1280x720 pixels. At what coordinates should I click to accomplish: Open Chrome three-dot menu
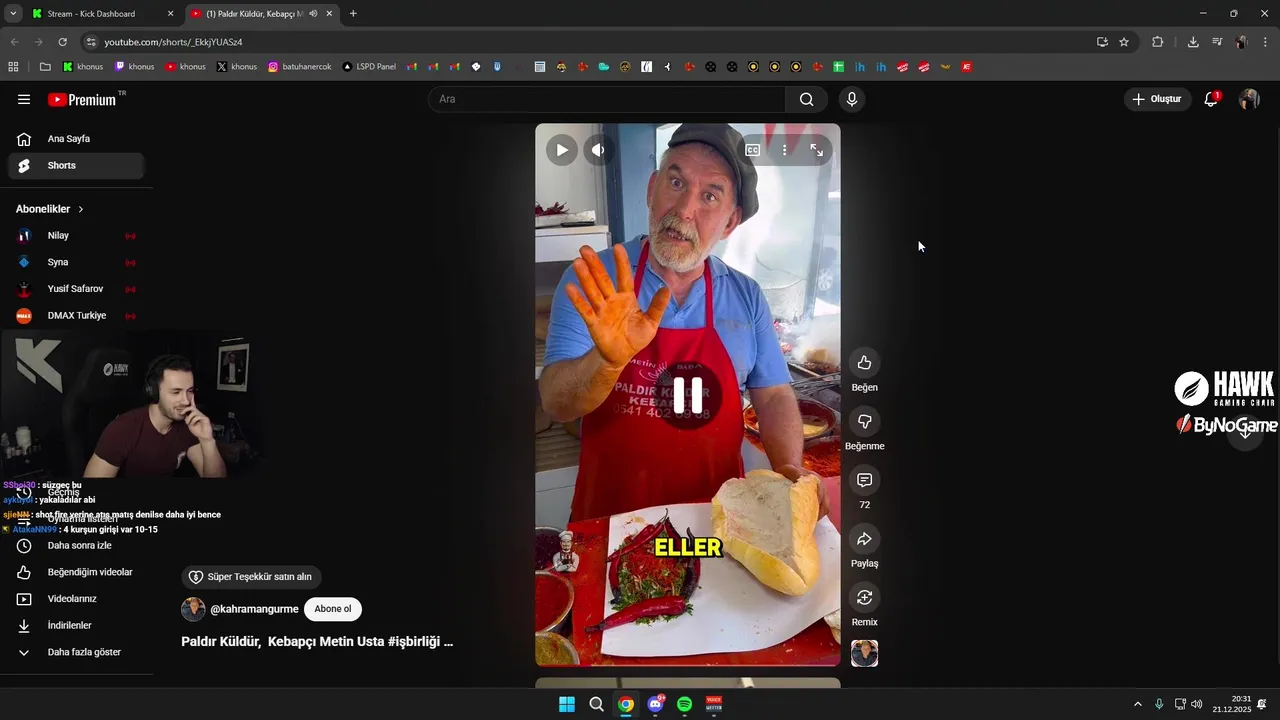coord(1265,42)
